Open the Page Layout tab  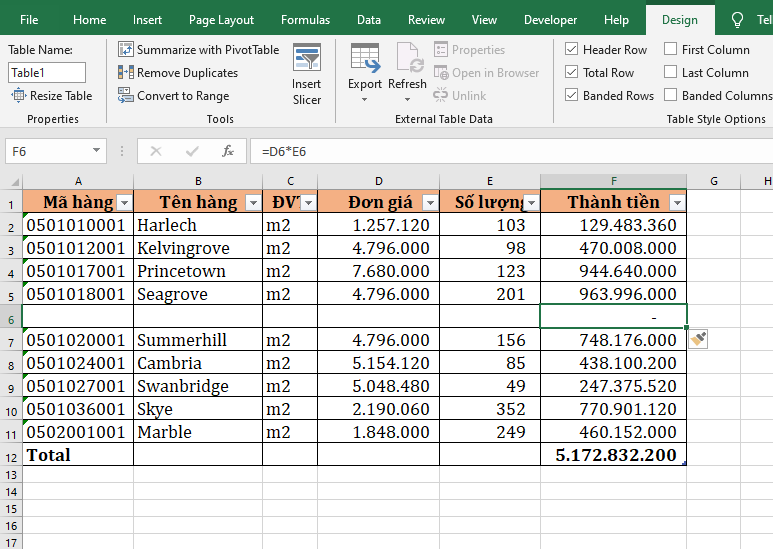pos(221,20)
